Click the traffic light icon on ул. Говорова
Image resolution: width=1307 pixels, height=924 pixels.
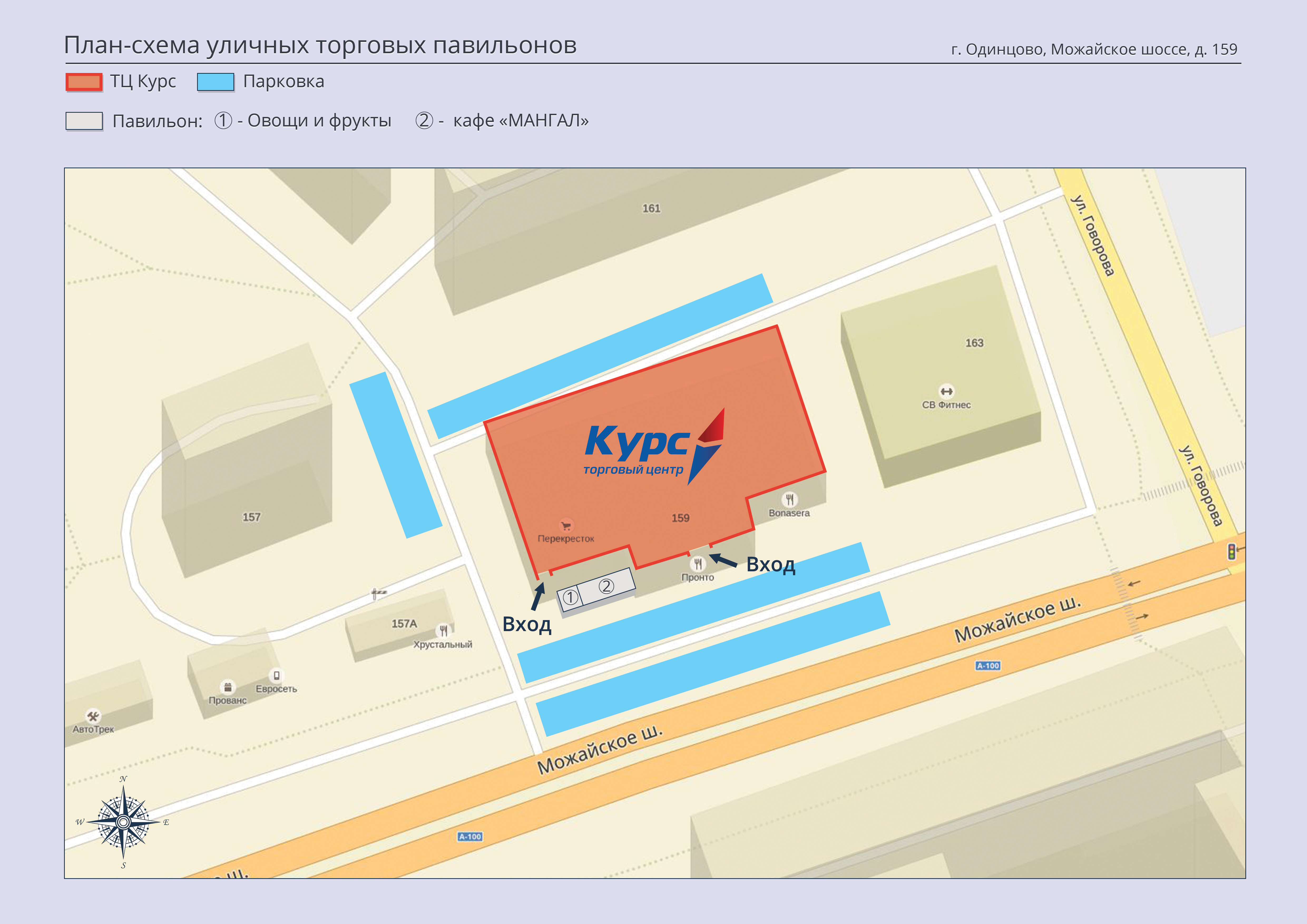[1231, 551]
